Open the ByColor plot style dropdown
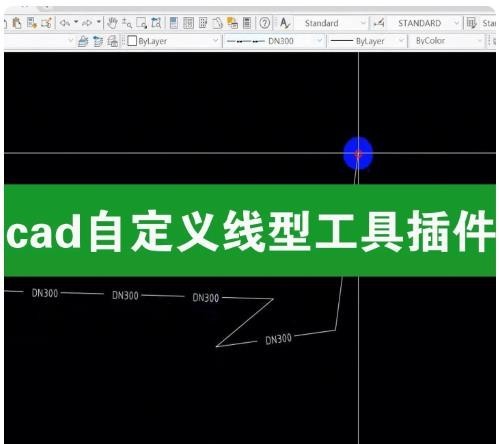The image size is (499, 444). [x=447, y=41]
